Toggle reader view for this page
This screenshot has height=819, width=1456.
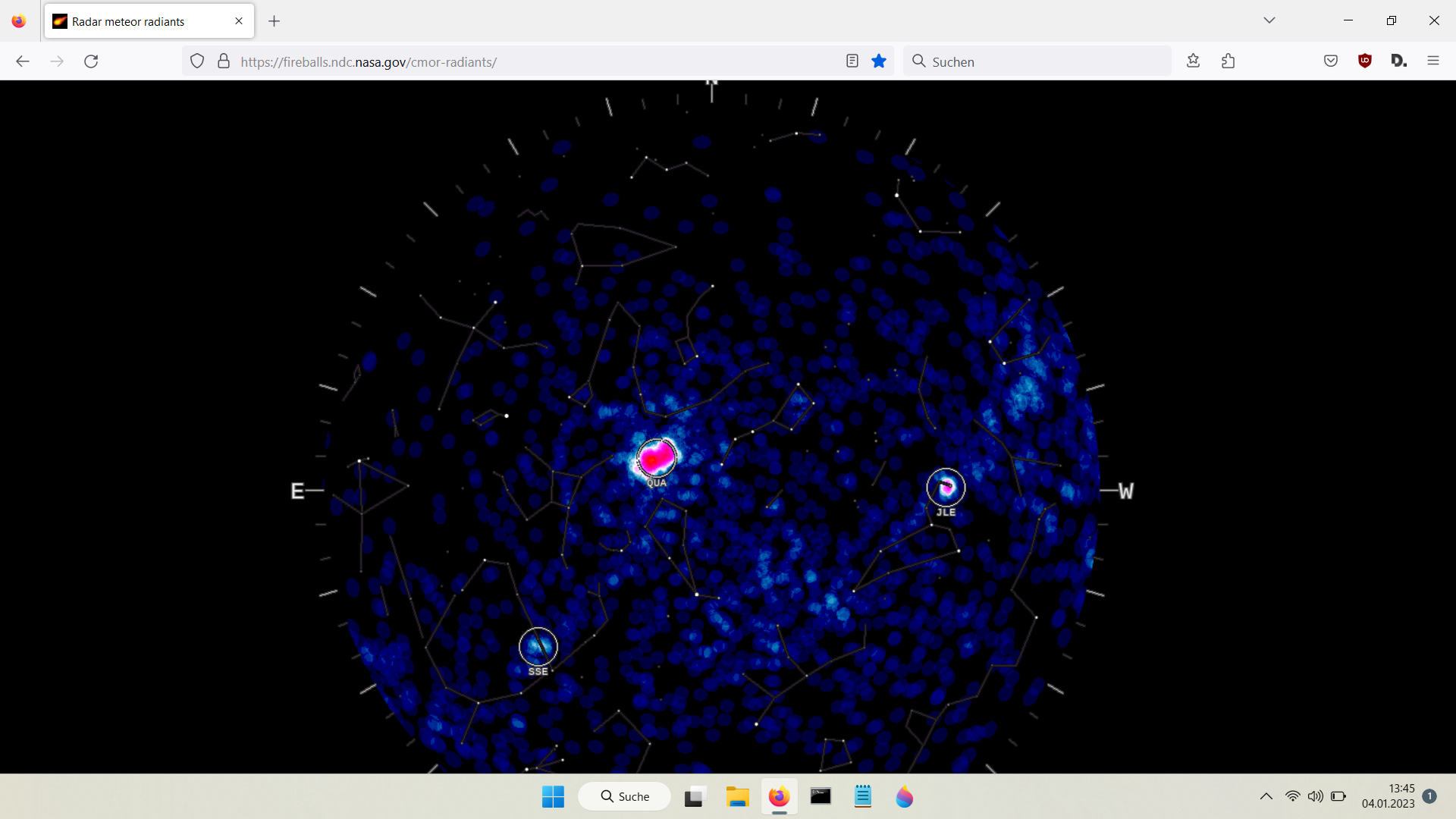[x=852, y=61]
